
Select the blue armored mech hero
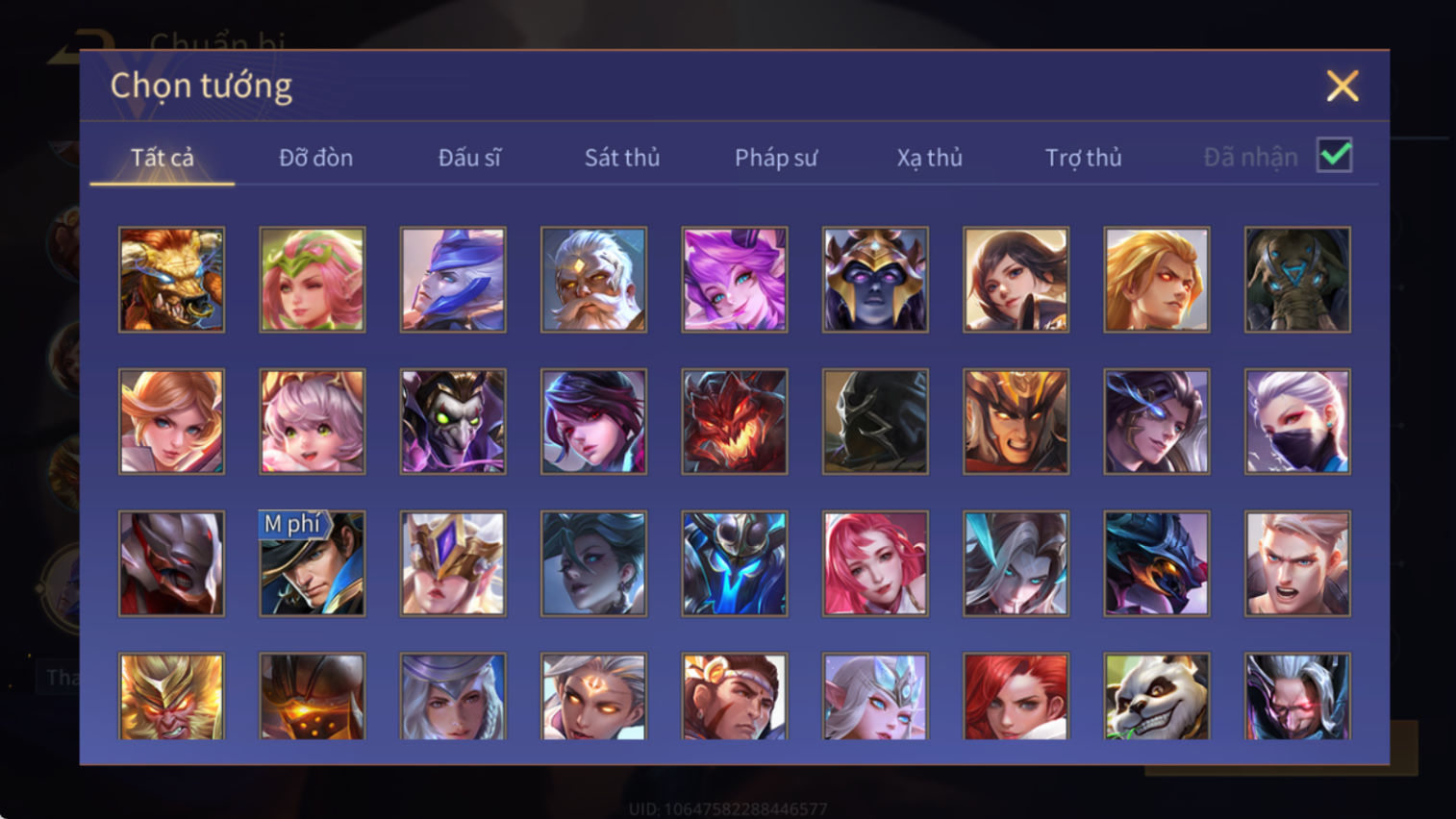[x=735, y=563]
